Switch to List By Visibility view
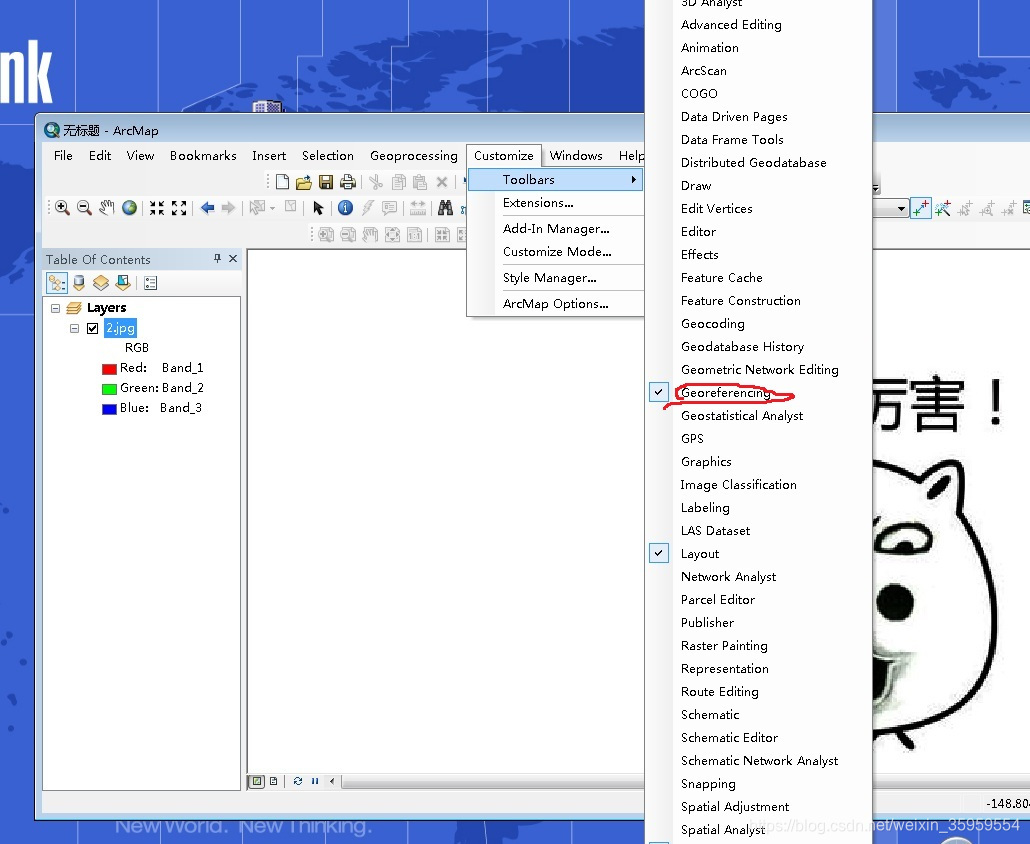 [101, 283]
